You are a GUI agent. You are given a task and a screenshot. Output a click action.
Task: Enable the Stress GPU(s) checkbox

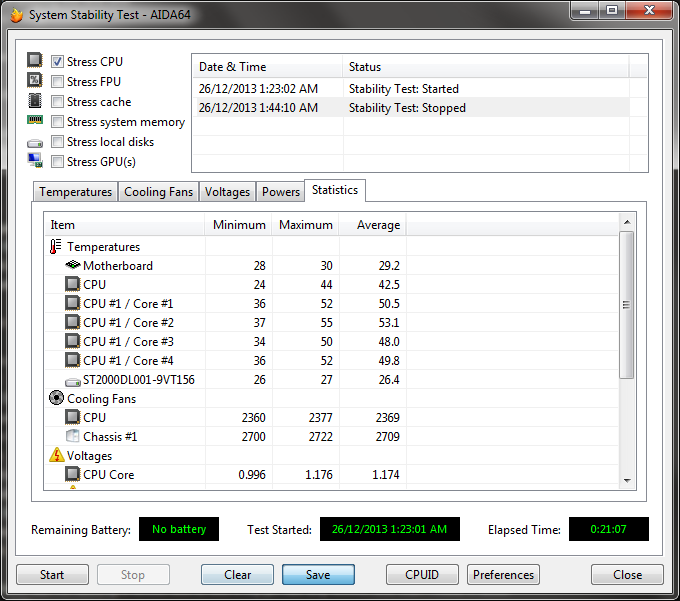click(57, 161)
